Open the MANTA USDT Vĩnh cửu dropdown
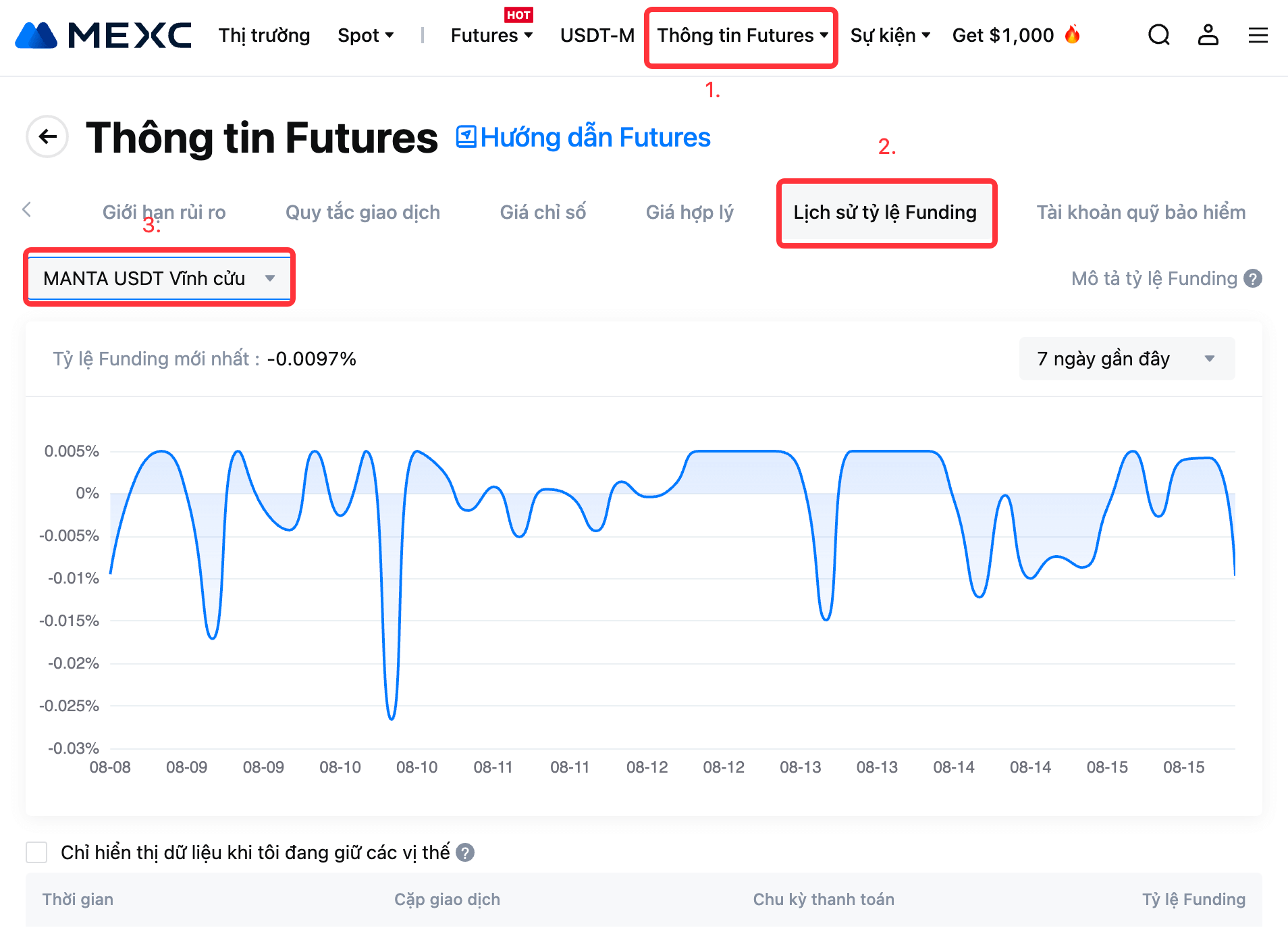Screen dimensions: 1288x928 click(159, 278)
